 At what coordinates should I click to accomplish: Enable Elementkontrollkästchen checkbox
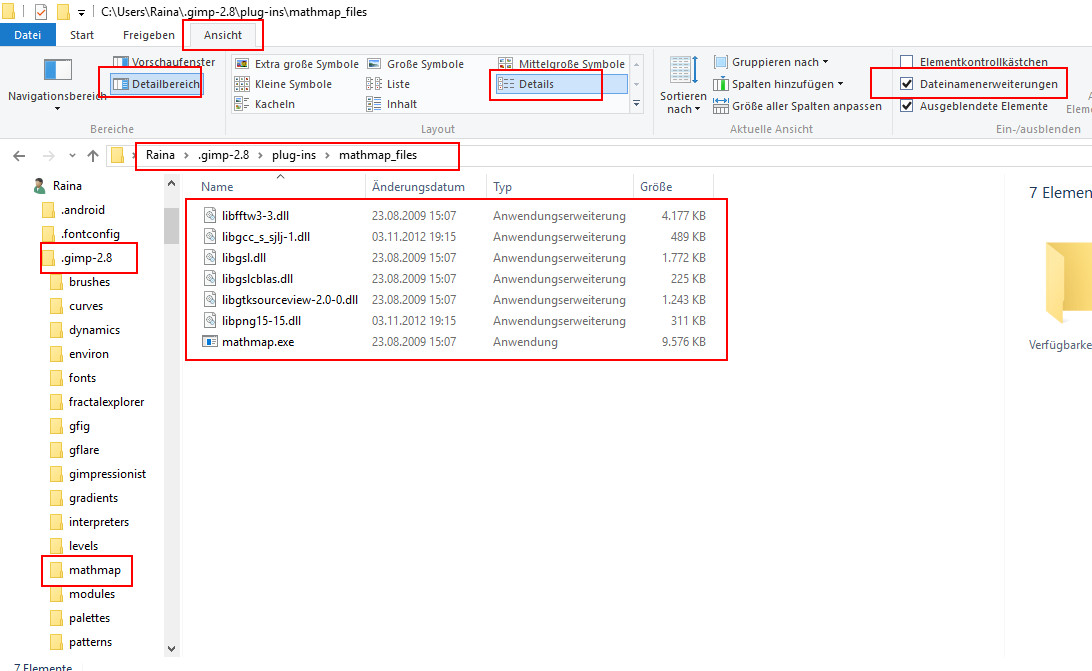click(x=907, y=62)
